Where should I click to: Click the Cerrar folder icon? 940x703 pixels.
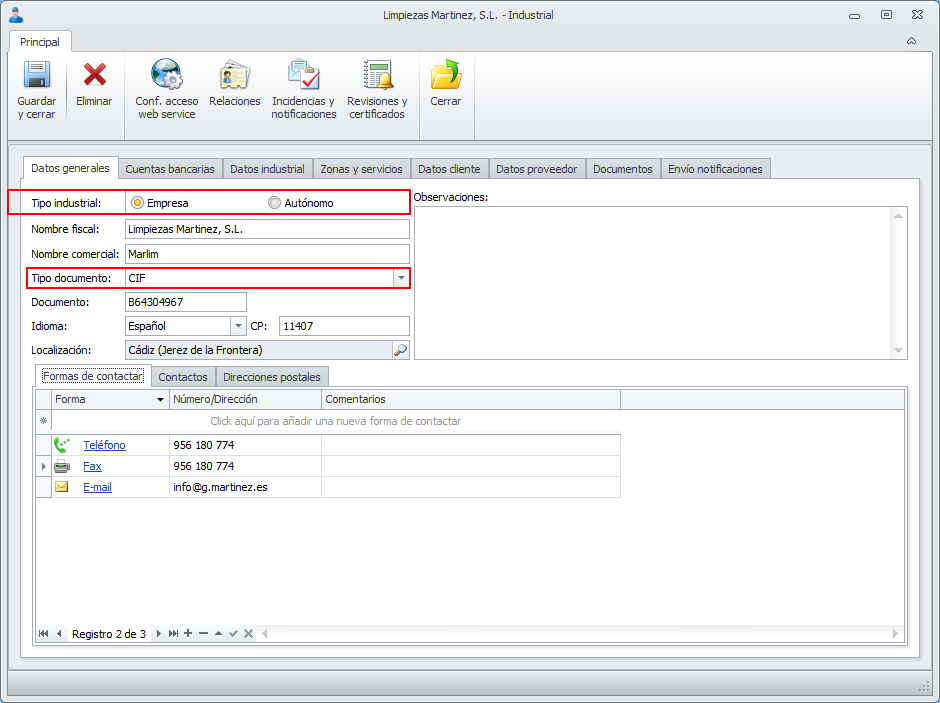(446, 74)
